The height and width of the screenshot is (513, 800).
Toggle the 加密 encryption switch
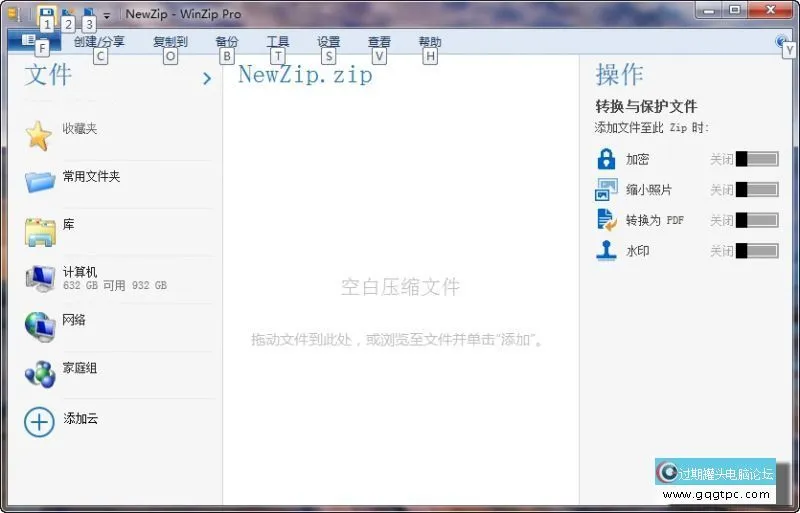point(756,159)
